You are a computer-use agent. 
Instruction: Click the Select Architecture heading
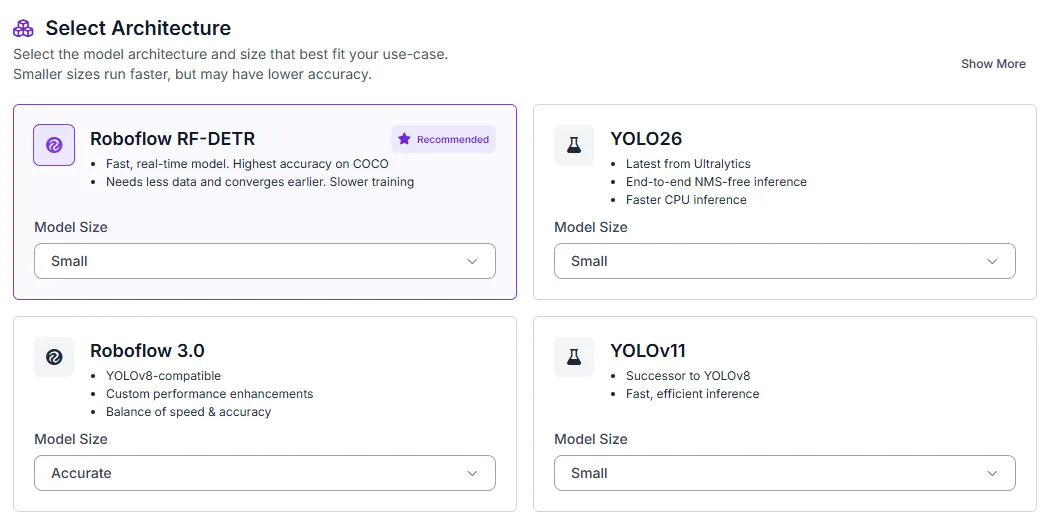pos(138,28)
